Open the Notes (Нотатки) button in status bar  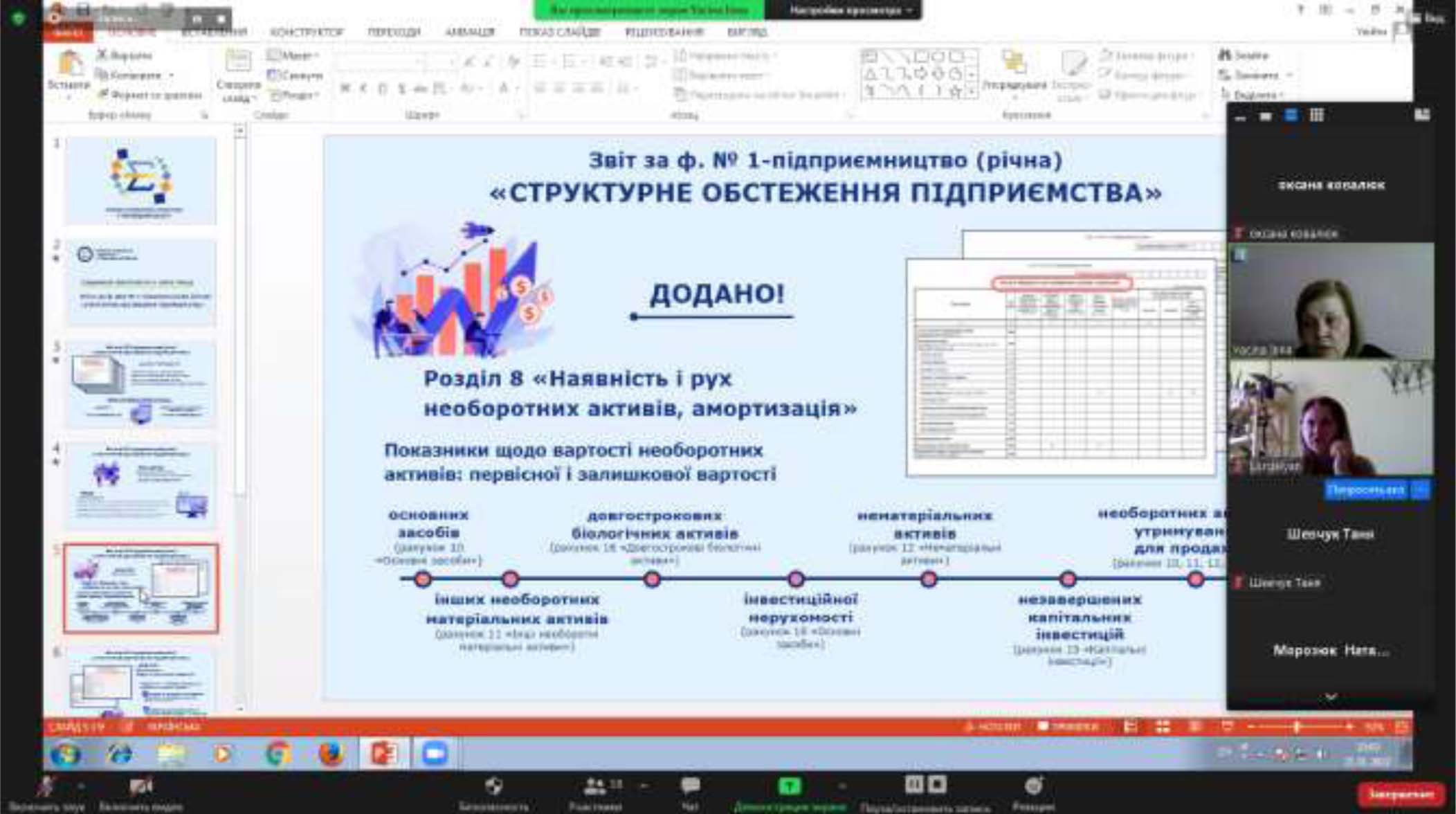tap(992, 727)
